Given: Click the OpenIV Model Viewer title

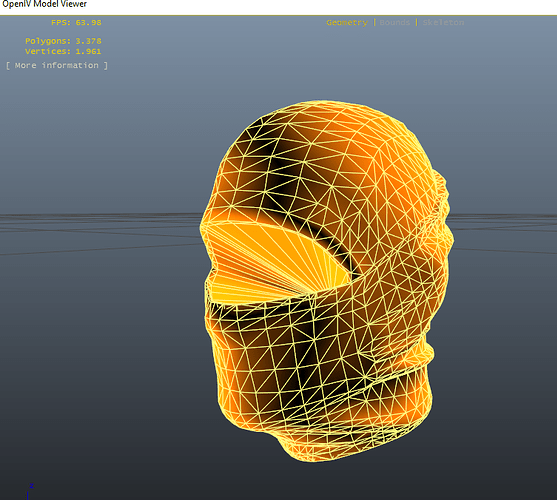Looking at the screenshot, I should coord(44,4).
